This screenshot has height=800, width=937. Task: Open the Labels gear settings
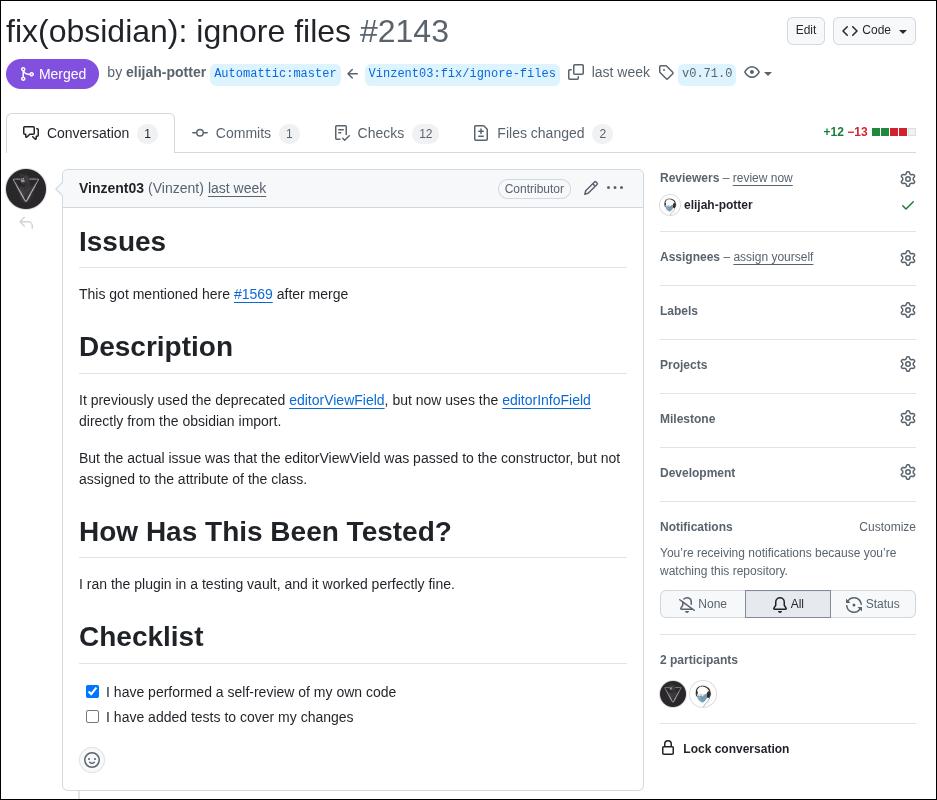click(907, 311)
